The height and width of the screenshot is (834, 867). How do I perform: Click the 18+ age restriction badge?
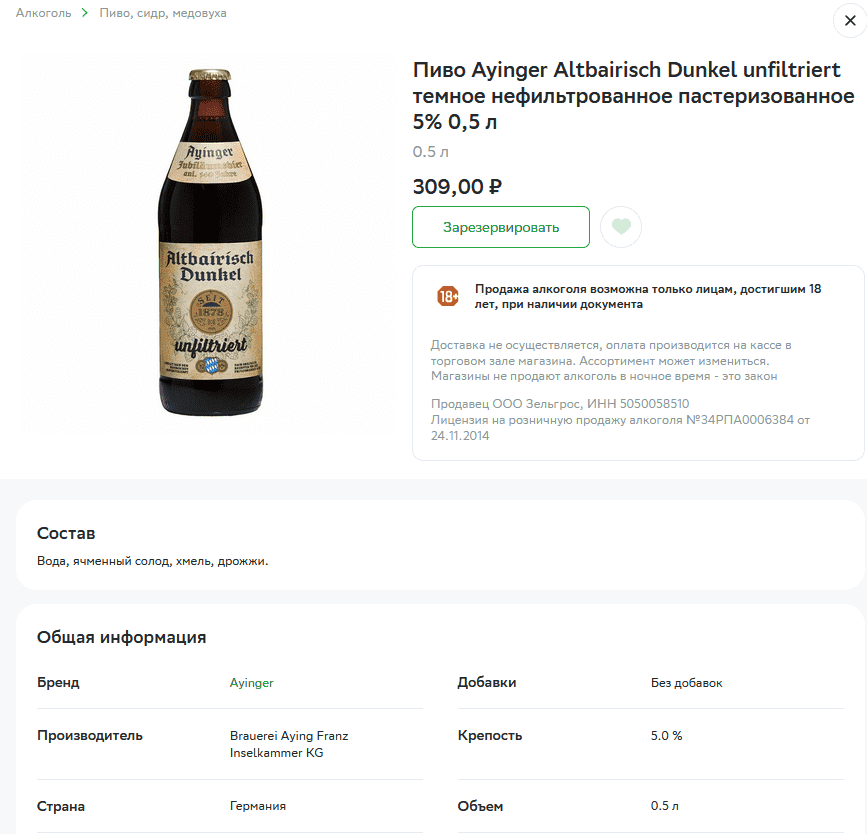tap(448, 296)
